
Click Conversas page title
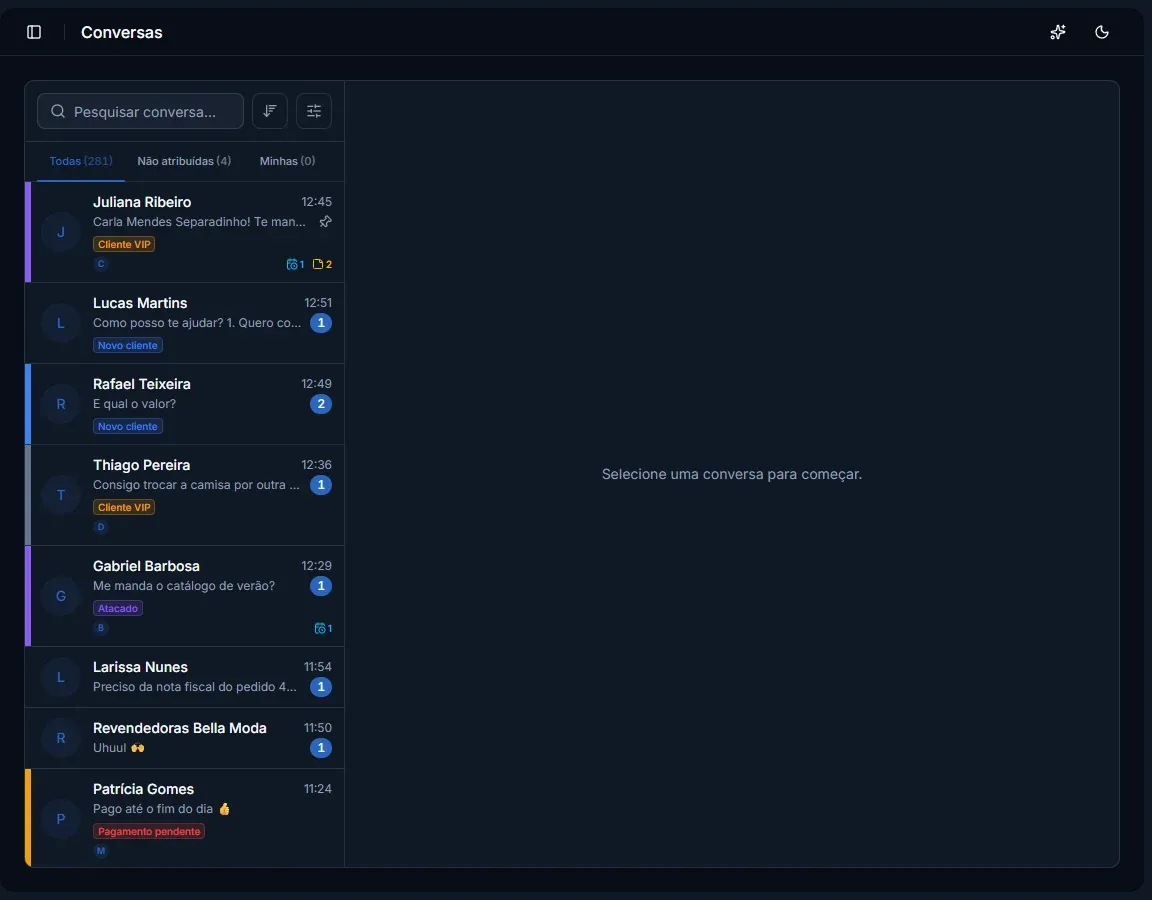click(121, 32)
